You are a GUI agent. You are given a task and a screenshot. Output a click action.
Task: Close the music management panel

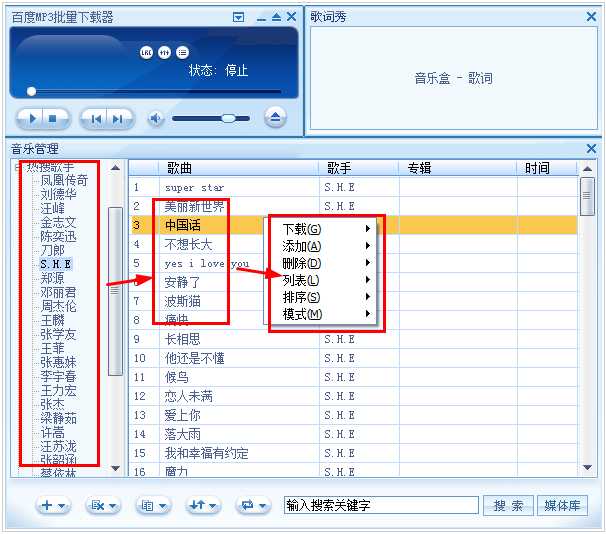coord(591,148)
